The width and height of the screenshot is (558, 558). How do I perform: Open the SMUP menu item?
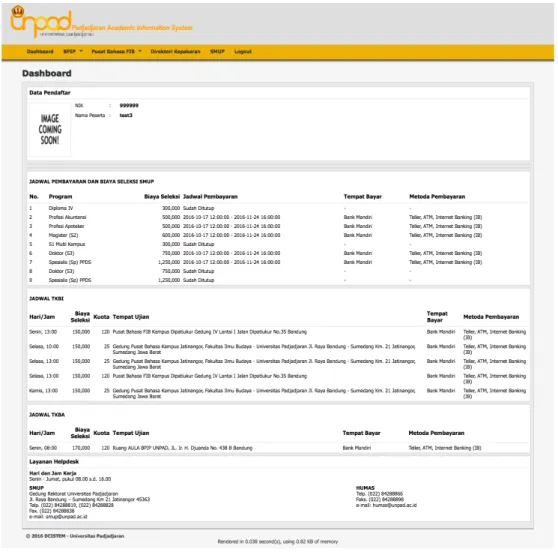(x=217, y=52)
